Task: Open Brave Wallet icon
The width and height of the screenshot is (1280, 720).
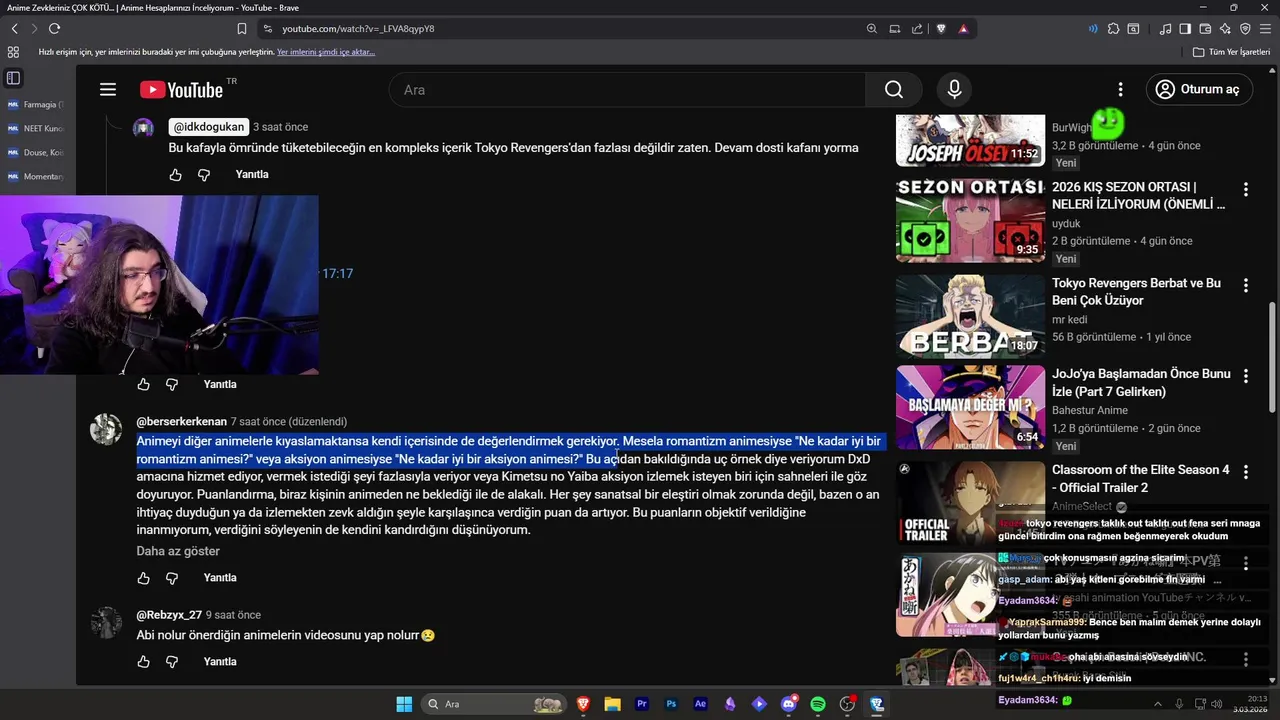Action: pyautogui.click(x=1205, y=29)
